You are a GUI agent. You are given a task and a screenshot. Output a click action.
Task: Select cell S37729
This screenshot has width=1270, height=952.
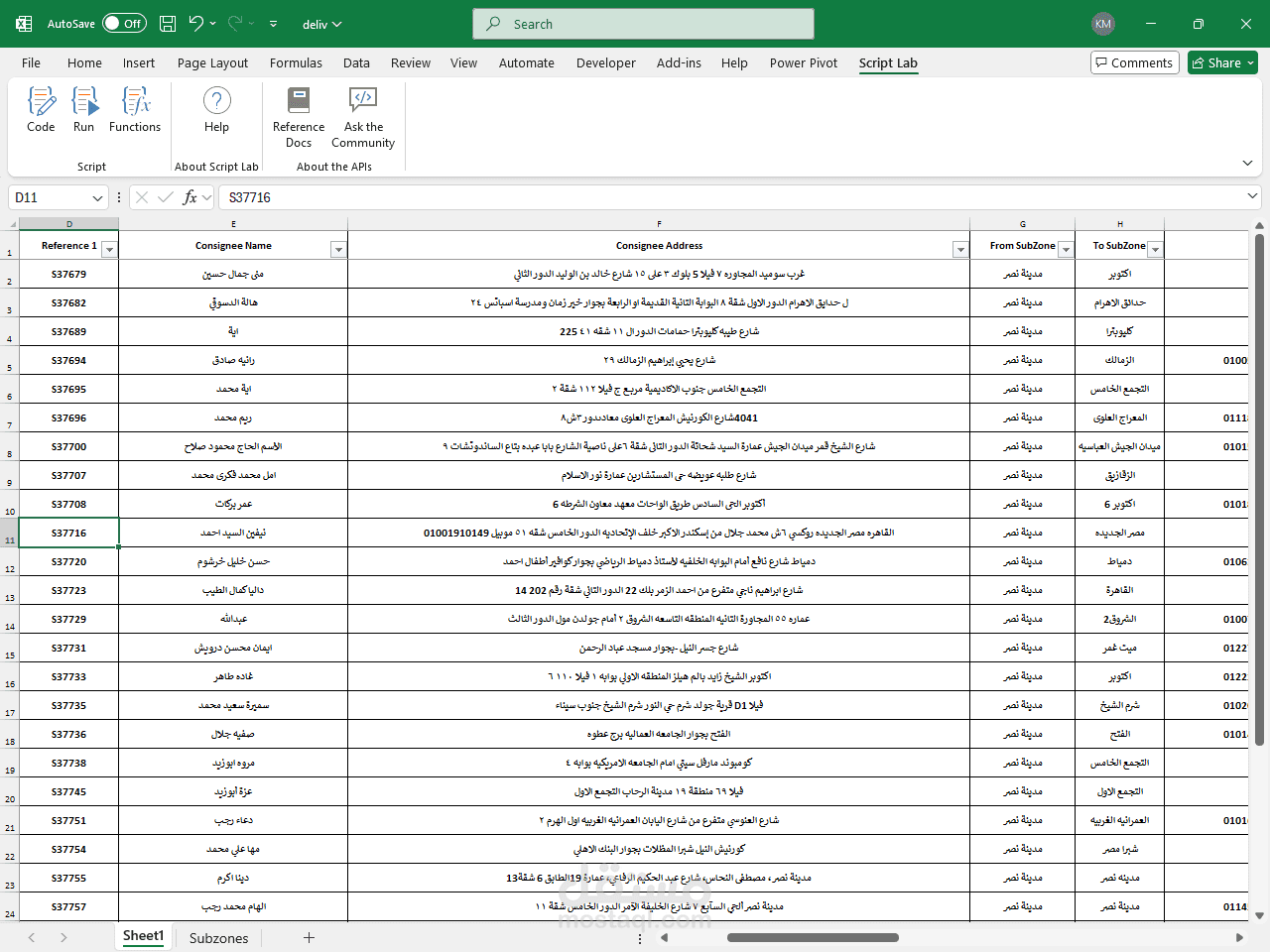[69, 619]
